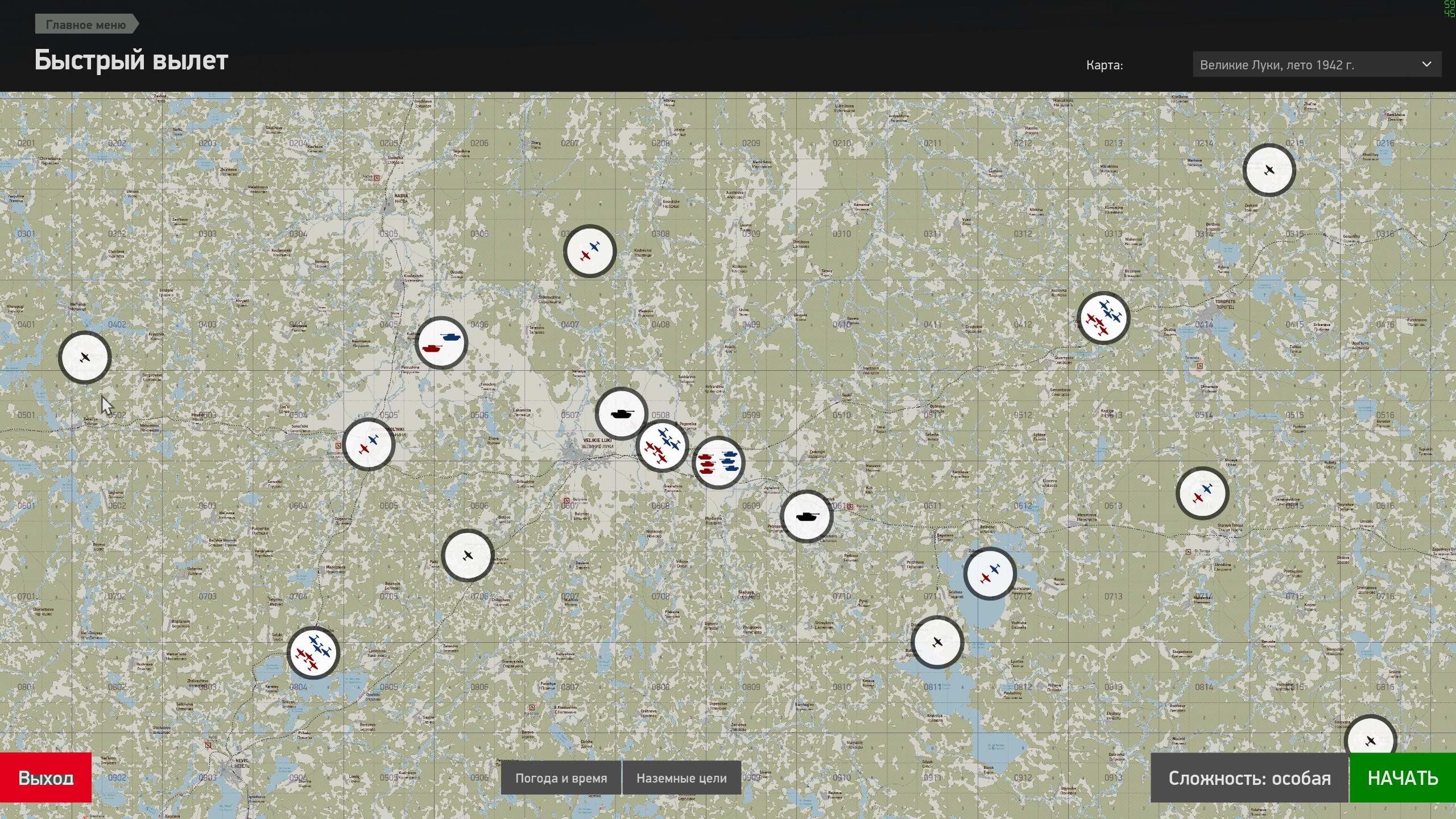Choose the duel marker near grid 0307
The image size is (1456, 819).
pyautogui.click(x=590, y=251)
